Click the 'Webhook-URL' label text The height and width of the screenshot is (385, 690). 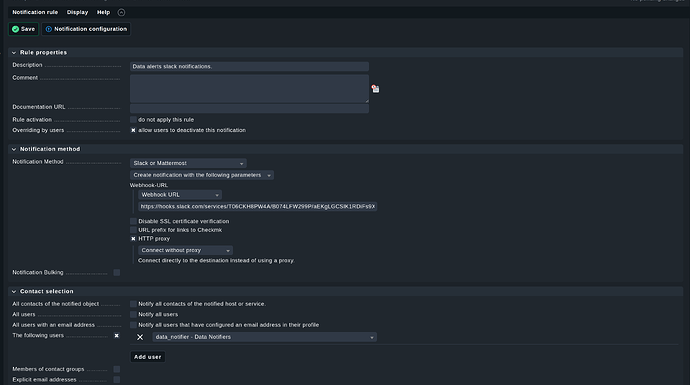click(149, 185)
